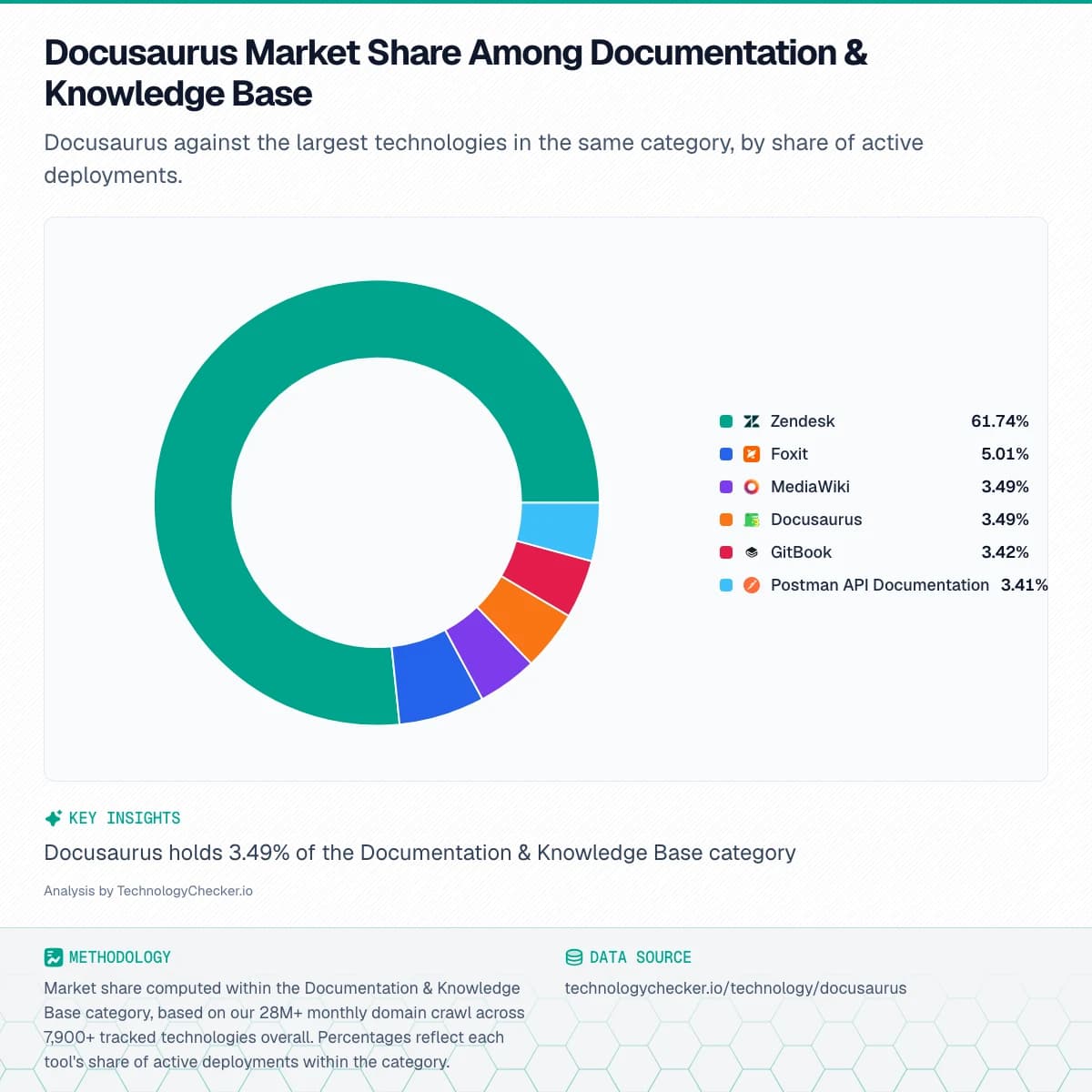Click the light blue Postman donut segment
Viewport: 1092px width, 1092px height.
(559, 530)
